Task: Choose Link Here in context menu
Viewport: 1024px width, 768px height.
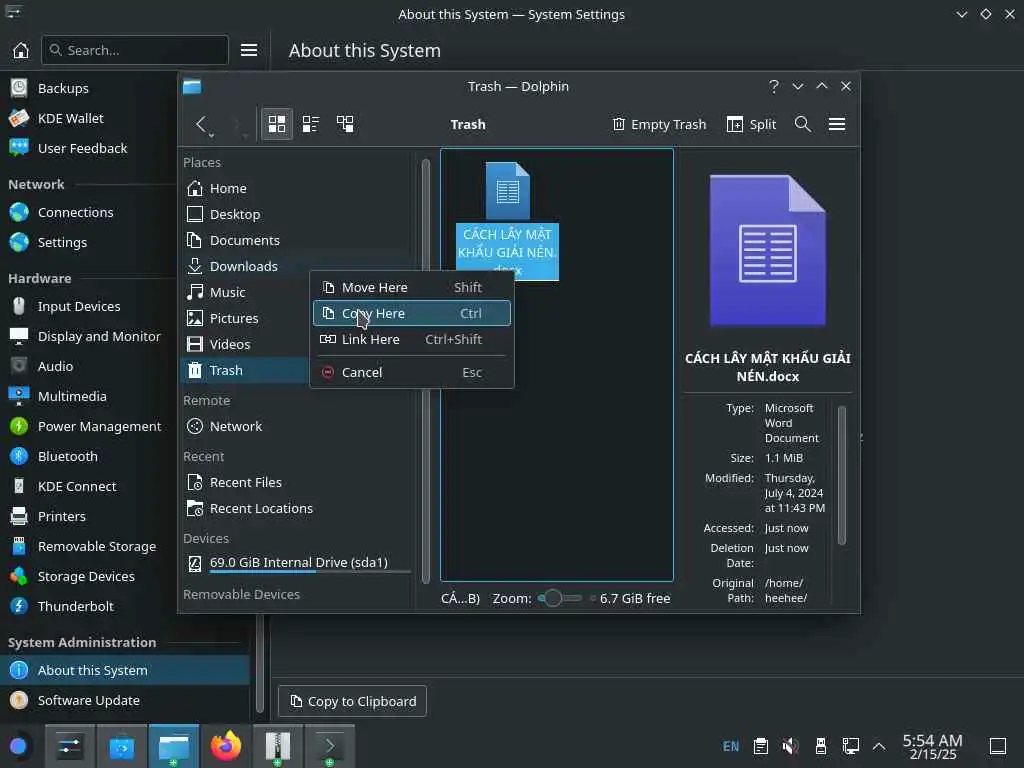Action: [412, 340]
